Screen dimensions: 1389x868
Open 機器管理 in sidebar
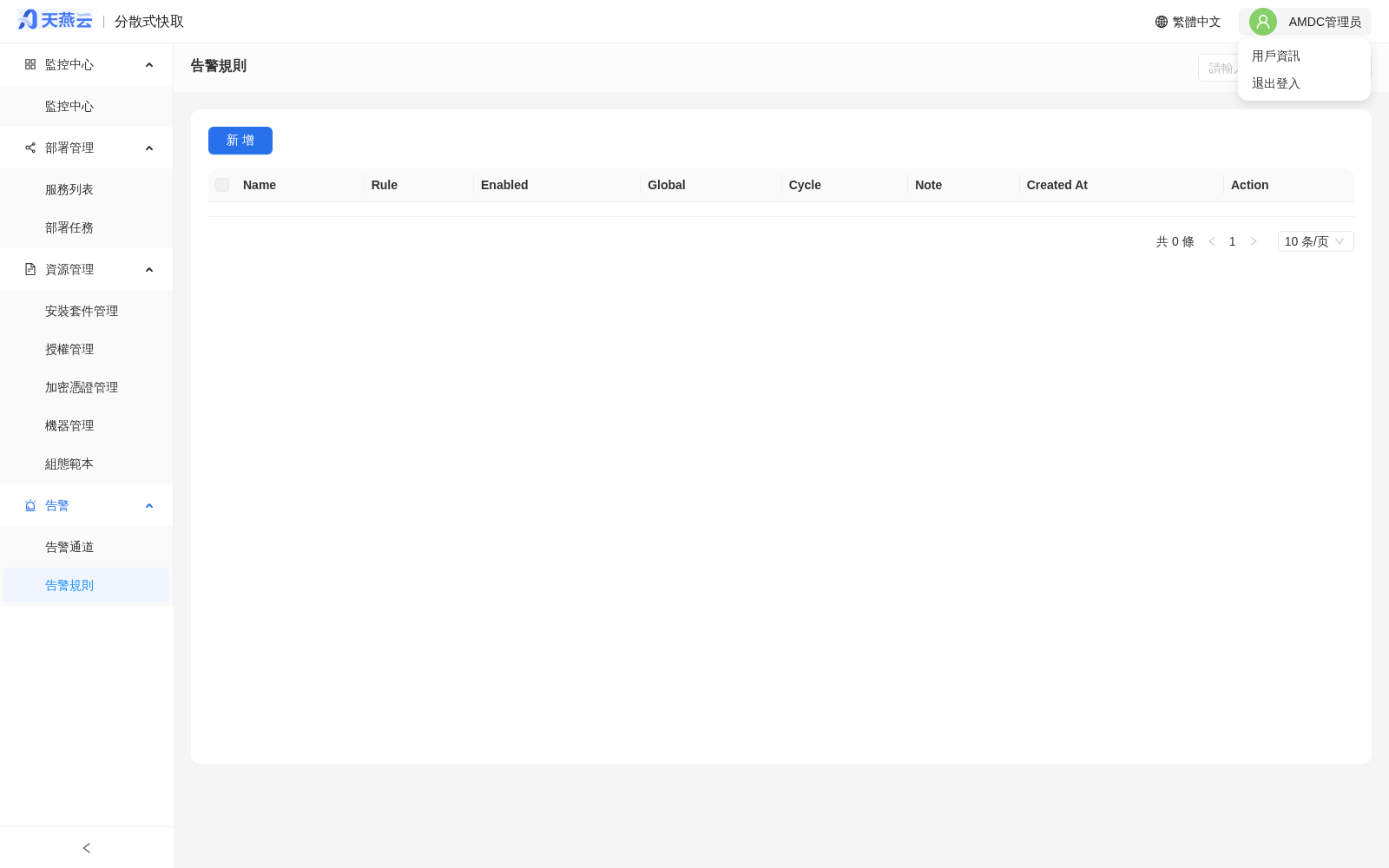[x=87, y=425]
